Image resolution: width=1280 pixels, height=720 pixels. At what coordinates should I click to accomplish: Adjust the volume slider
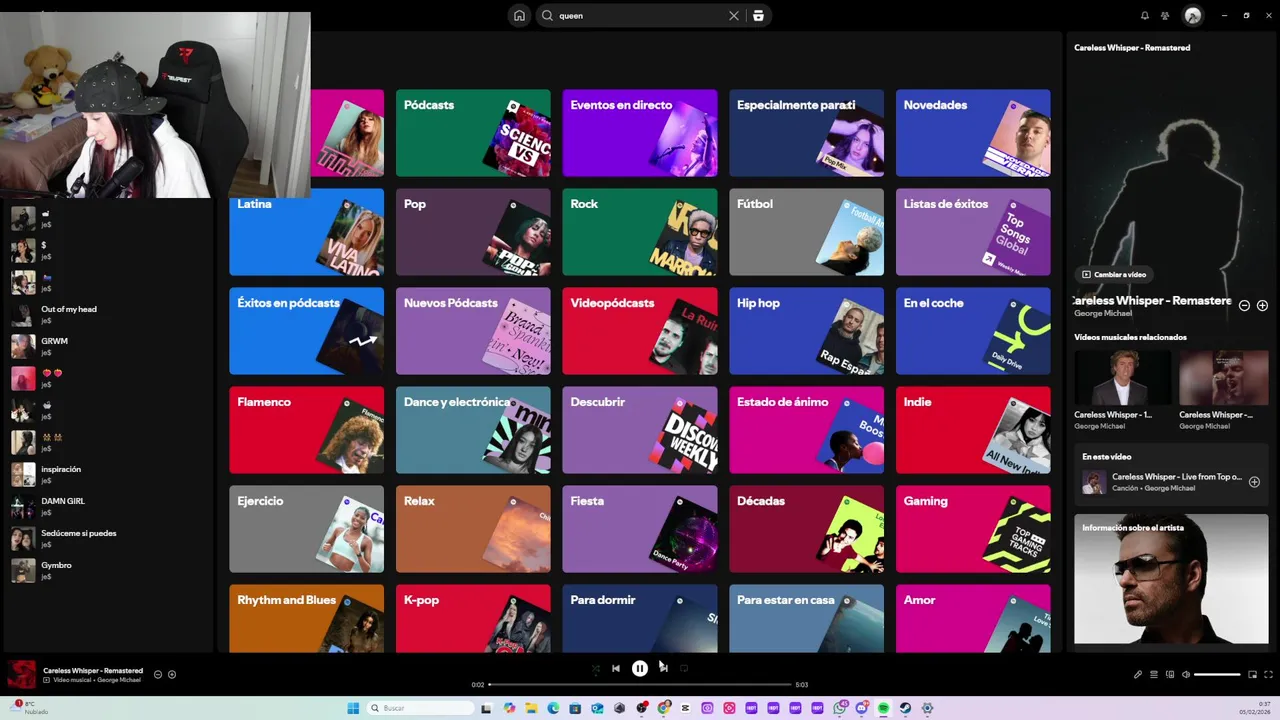click(x=1217, y=675)
